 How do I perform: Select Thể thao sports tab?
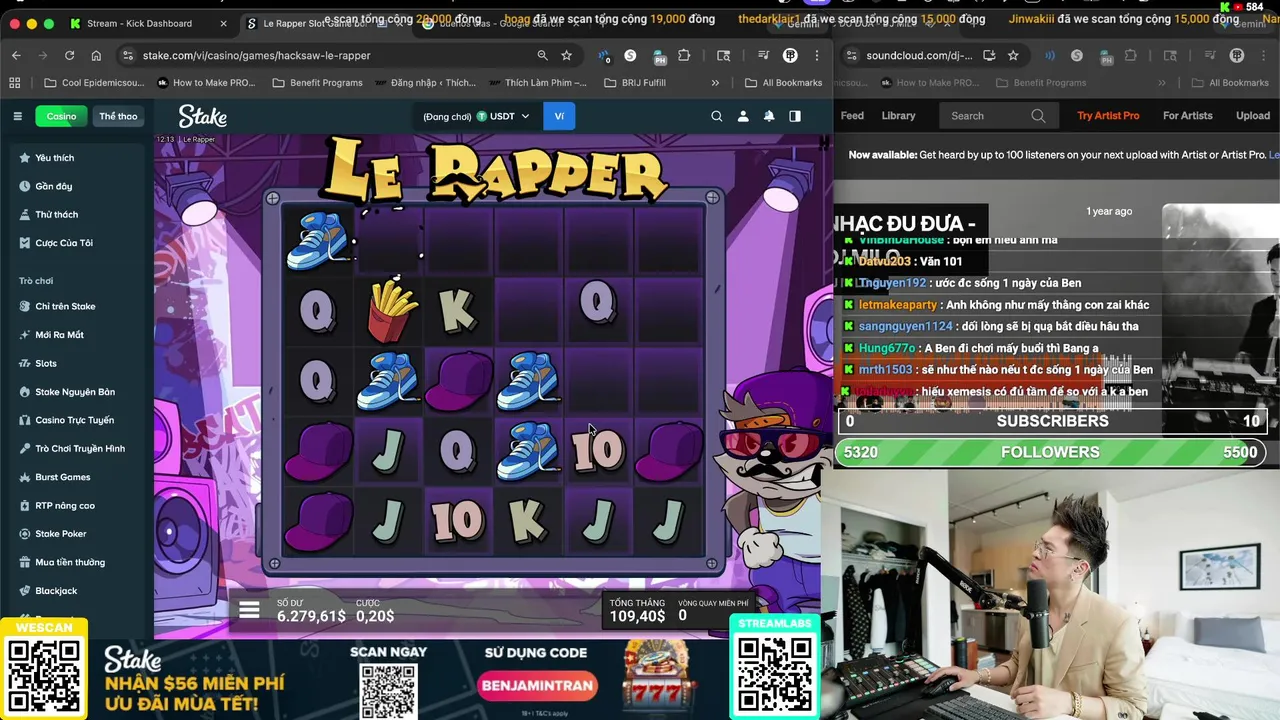[118, 116]
